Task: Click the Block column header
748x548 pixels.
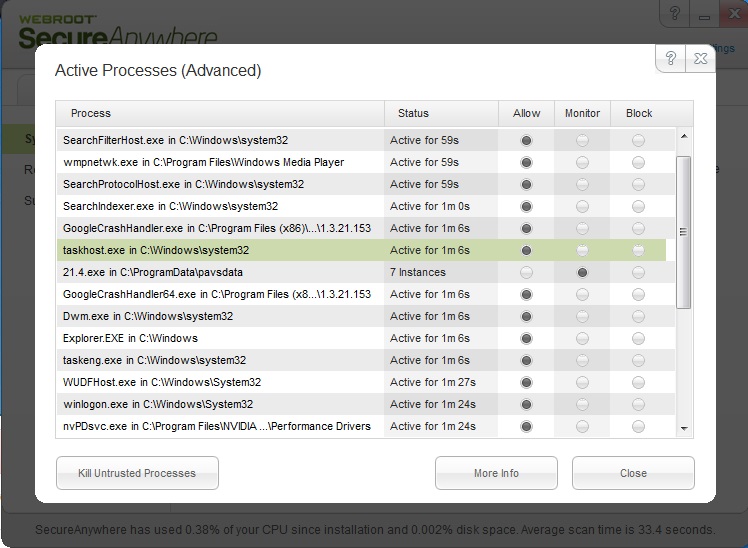Action: point(639,114)
